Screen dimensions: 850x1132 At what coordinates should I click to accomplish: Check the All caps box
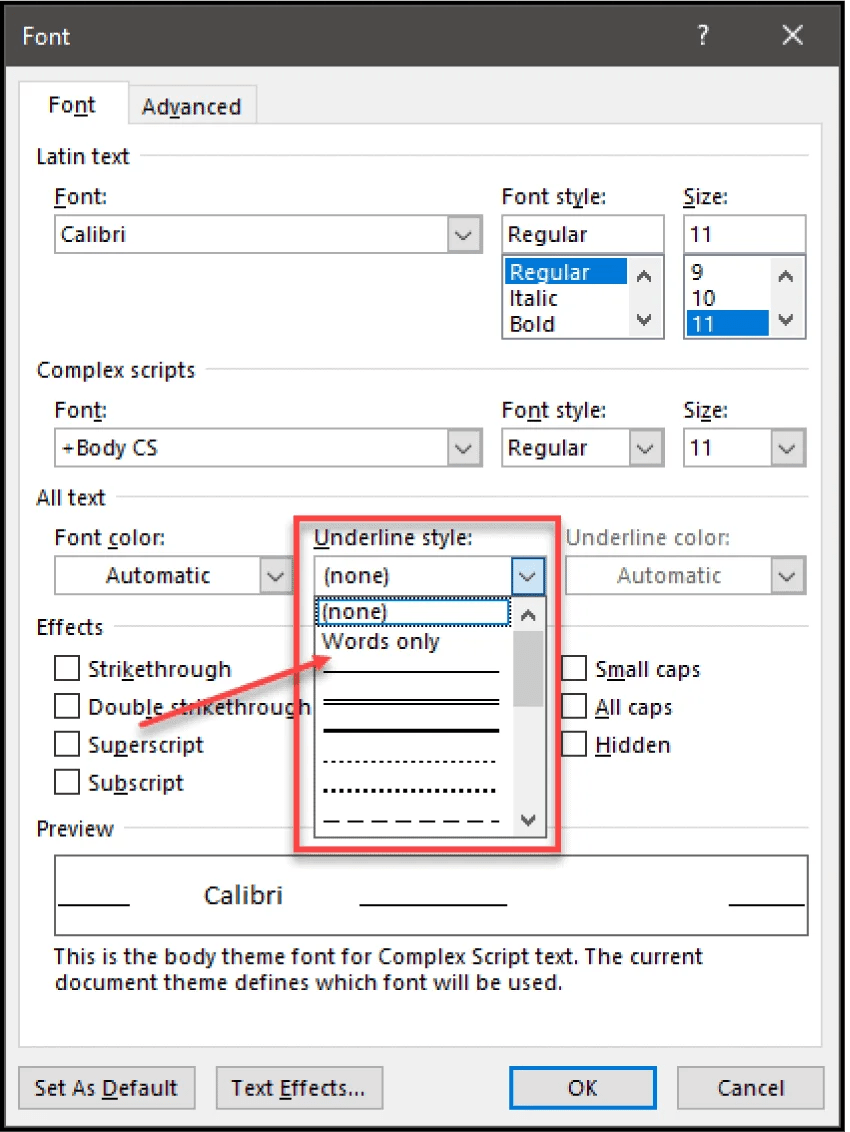573,706
